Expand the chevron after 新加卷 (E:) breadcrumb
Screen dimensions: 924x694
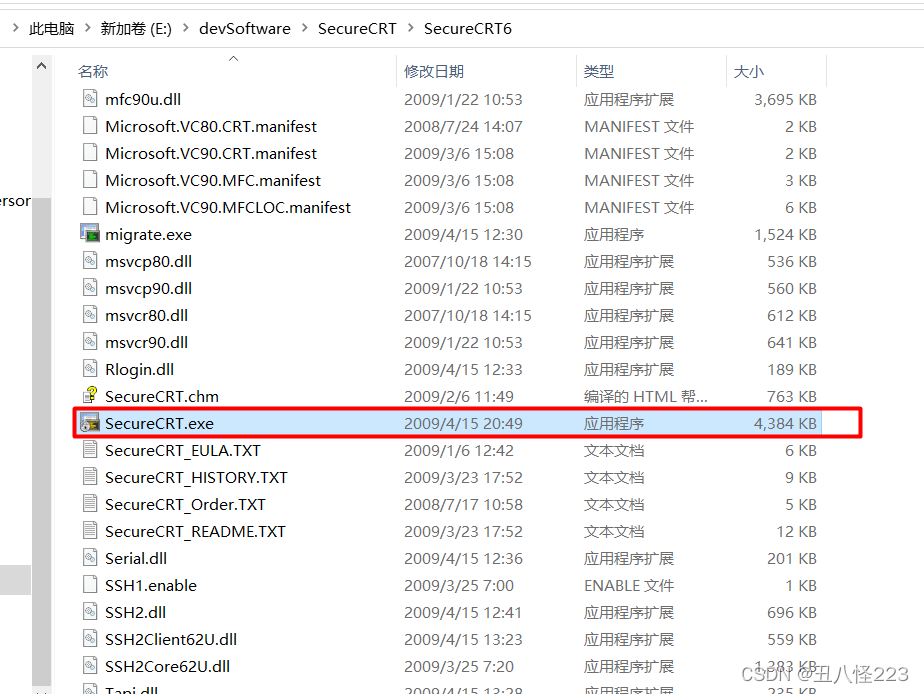click(186, 28)
